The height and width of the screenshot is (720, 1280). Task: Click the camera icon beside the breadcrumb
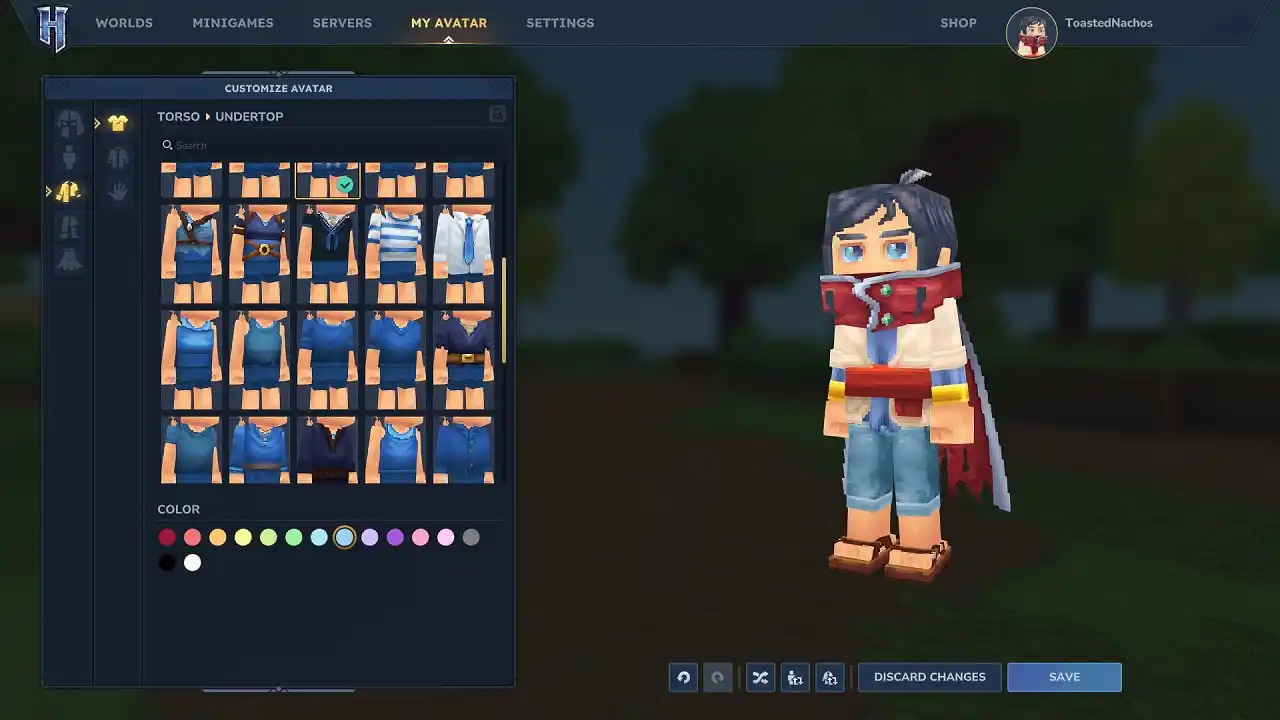pos(497,114)
